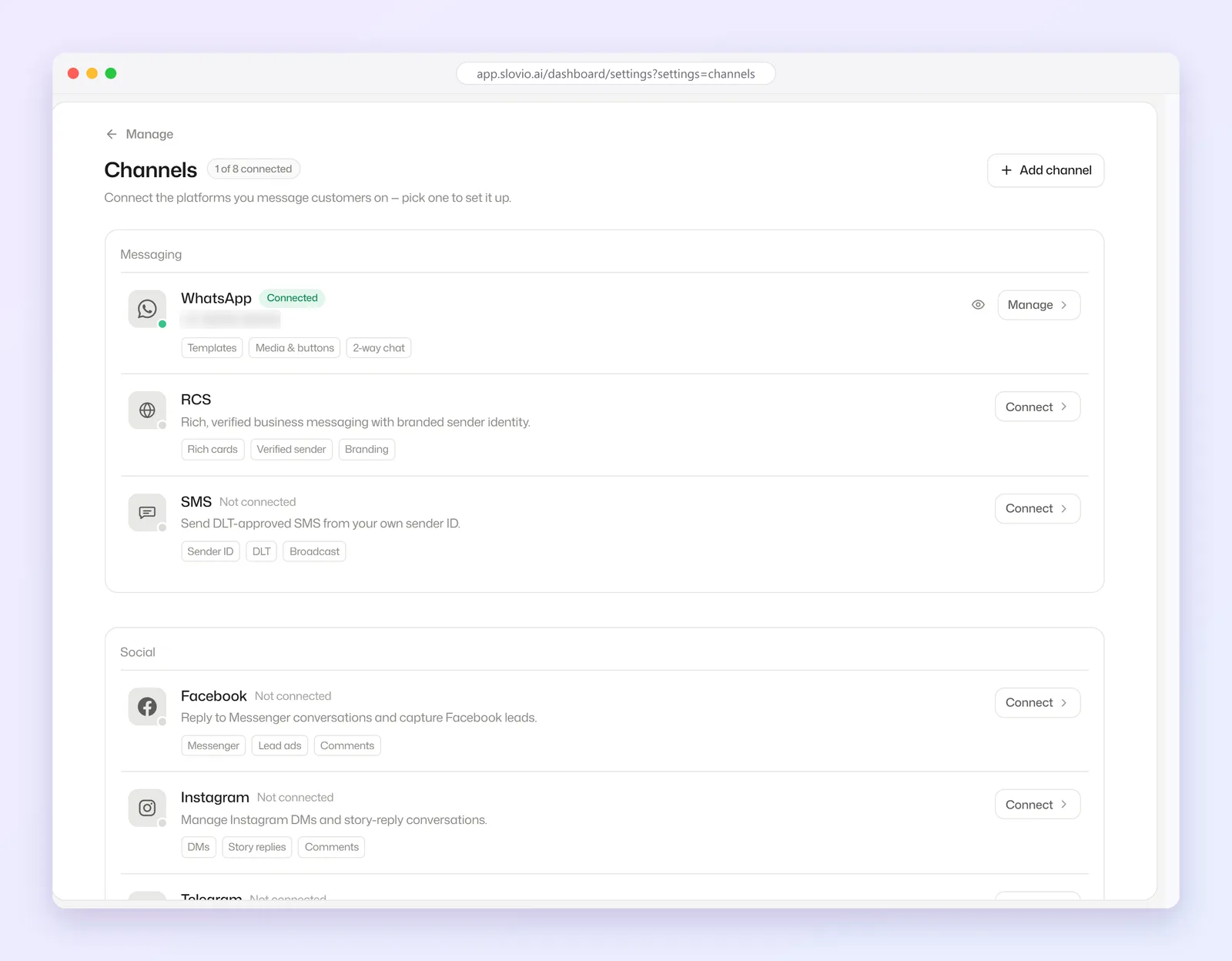Image resolution: width=1232 pixels, height=961 pixels.
Task: Toggle the WhatsApp eye visibility icon
Action: pyautogui.click(x=978, y=305)
